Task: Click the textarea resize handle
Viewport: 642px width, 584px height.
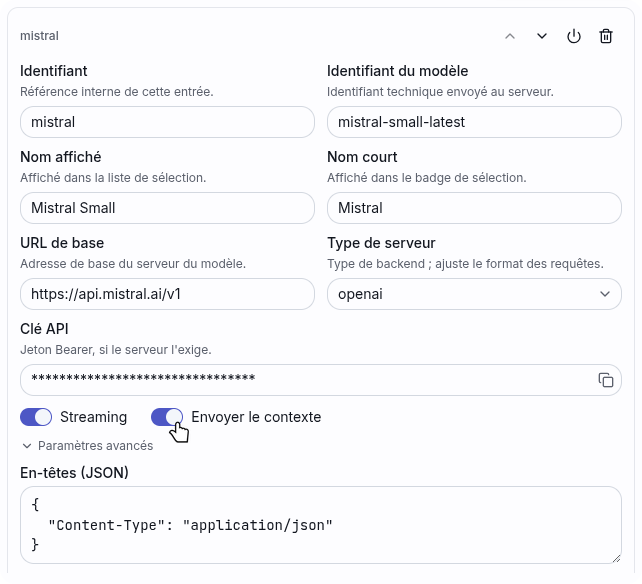Action: pyautogui.click(x=616, y=559)
